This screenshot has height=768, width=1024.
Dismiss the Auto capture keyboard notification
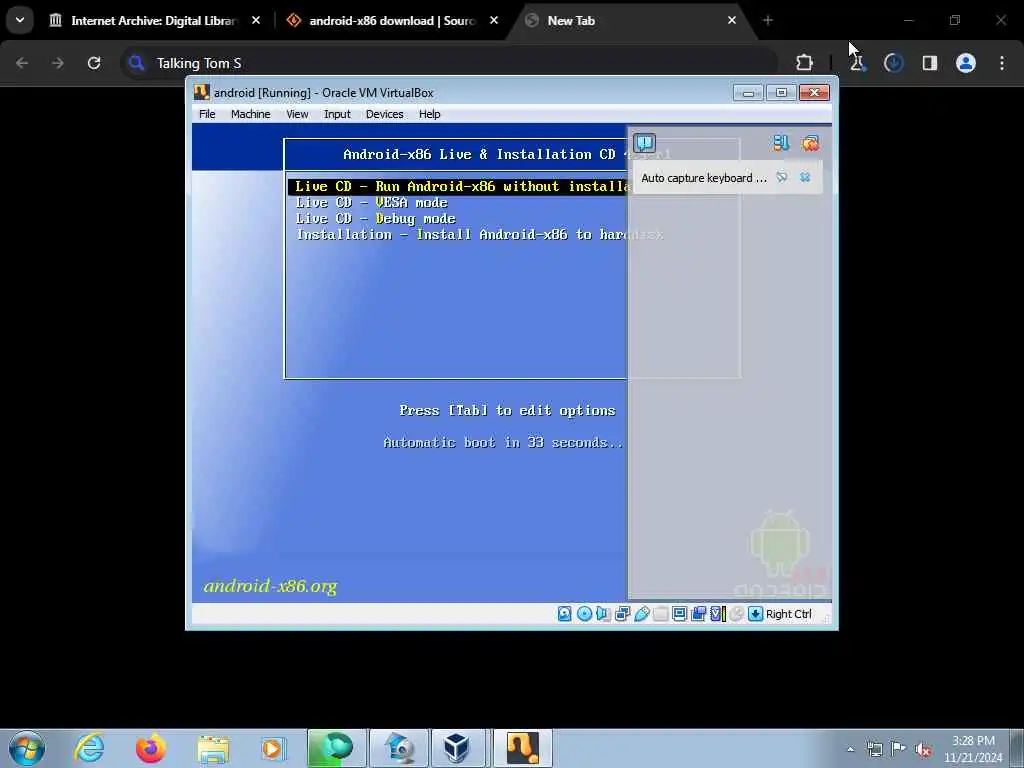[x=805, y=178]
